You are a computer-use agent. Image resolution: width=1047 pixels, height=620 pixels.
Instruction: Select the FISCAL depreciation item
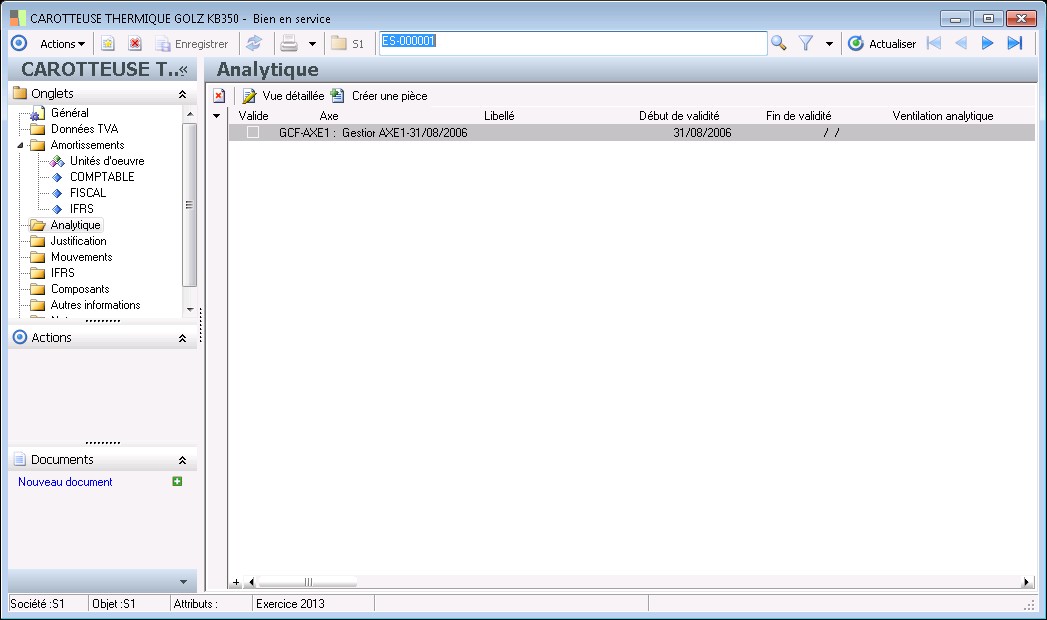point(87,193)
